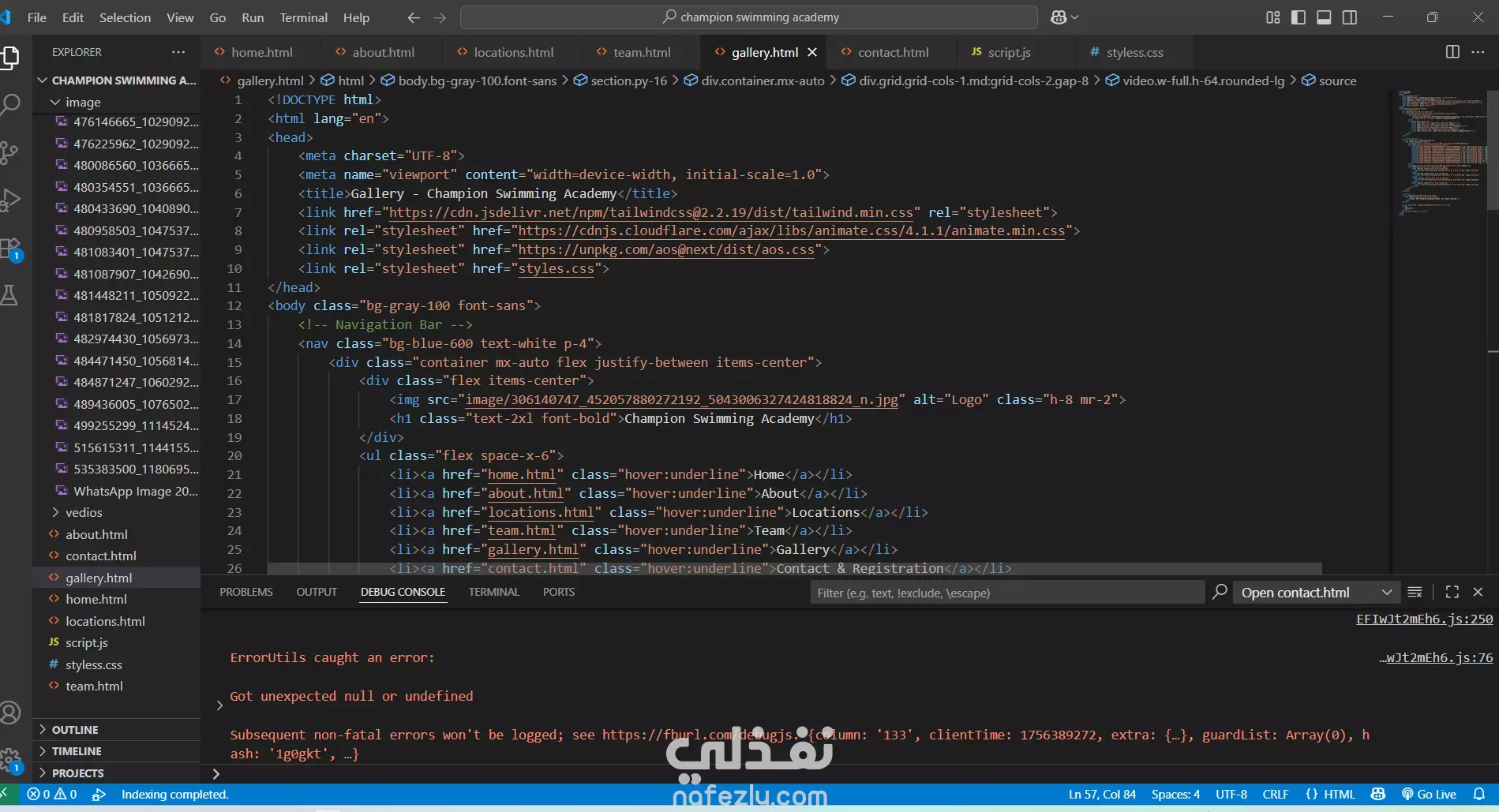
Task: Open notifications bell in status bar
Action: pyautogui.click(x=1478, y=795)
